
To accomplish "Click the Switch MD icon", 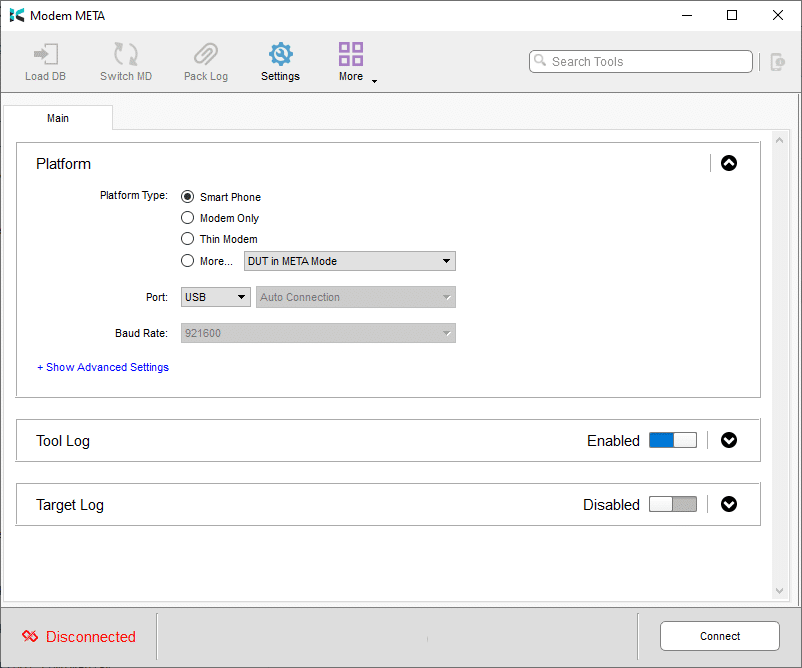I will coord(126,54).
